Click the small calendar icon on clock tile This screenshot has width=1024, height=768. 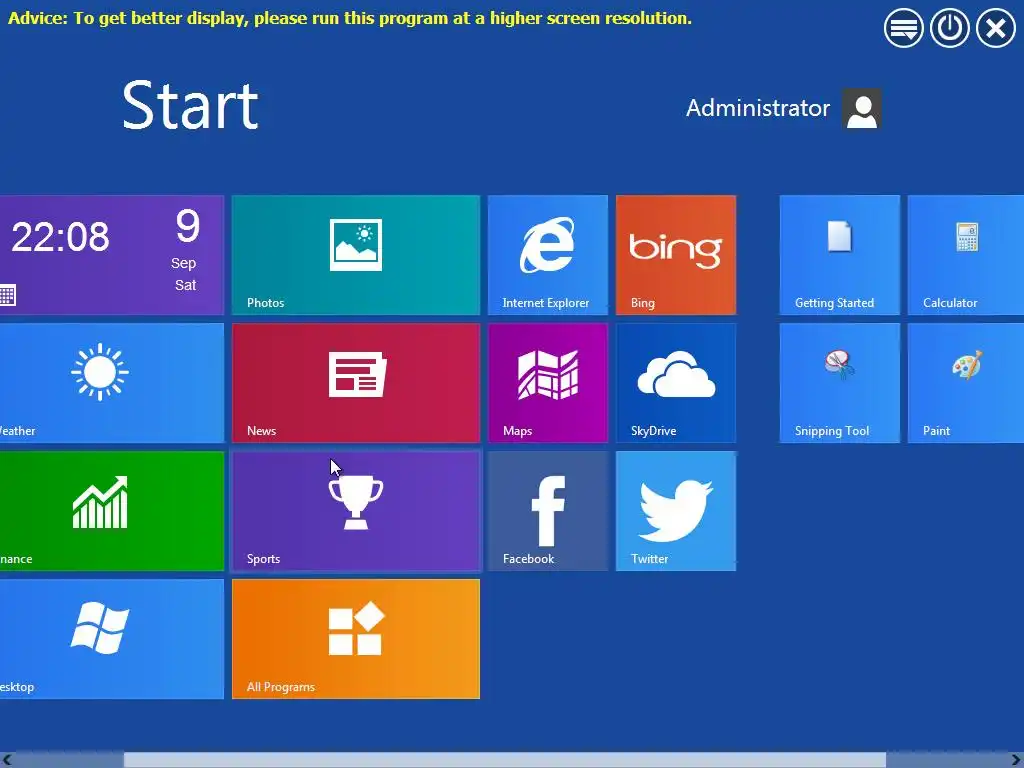(x=7, y=295)
